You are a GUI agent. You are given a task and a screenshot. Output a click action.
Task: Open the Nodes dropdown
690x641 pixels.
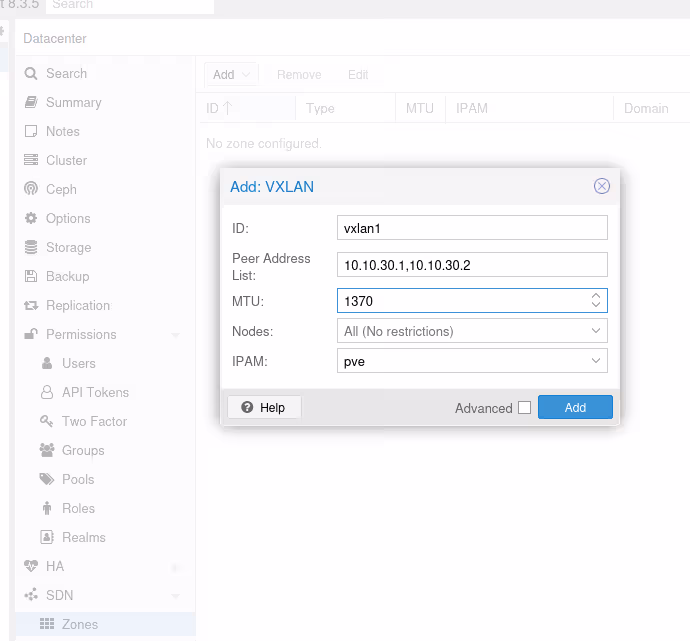[x=596, y=331]
